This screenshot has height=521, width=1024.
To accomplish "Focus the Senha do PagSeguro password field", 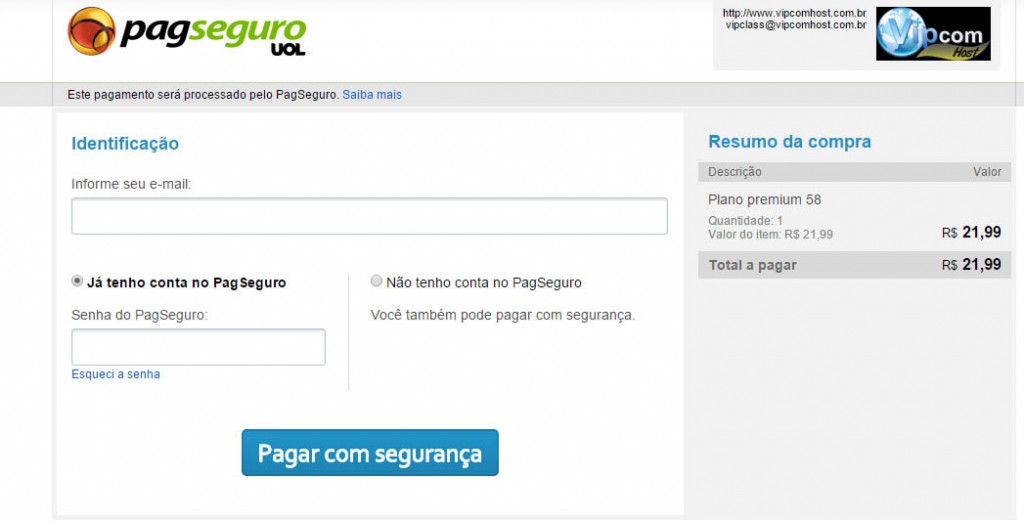I will [x=199, y=347].
